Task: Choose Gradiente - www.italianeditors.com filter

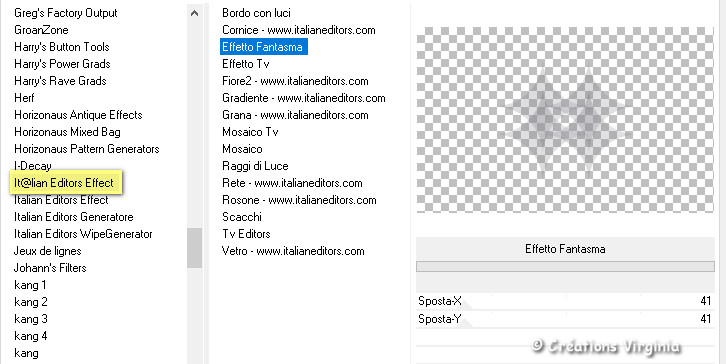Action: [304, 98]
